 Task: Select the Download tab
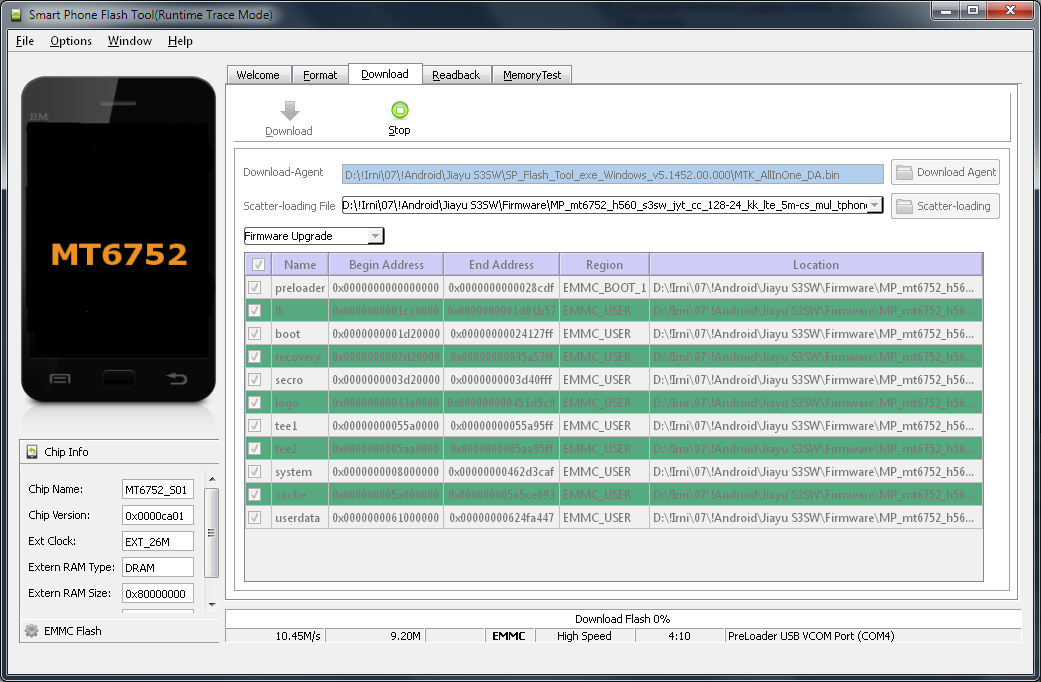point(385,74)
